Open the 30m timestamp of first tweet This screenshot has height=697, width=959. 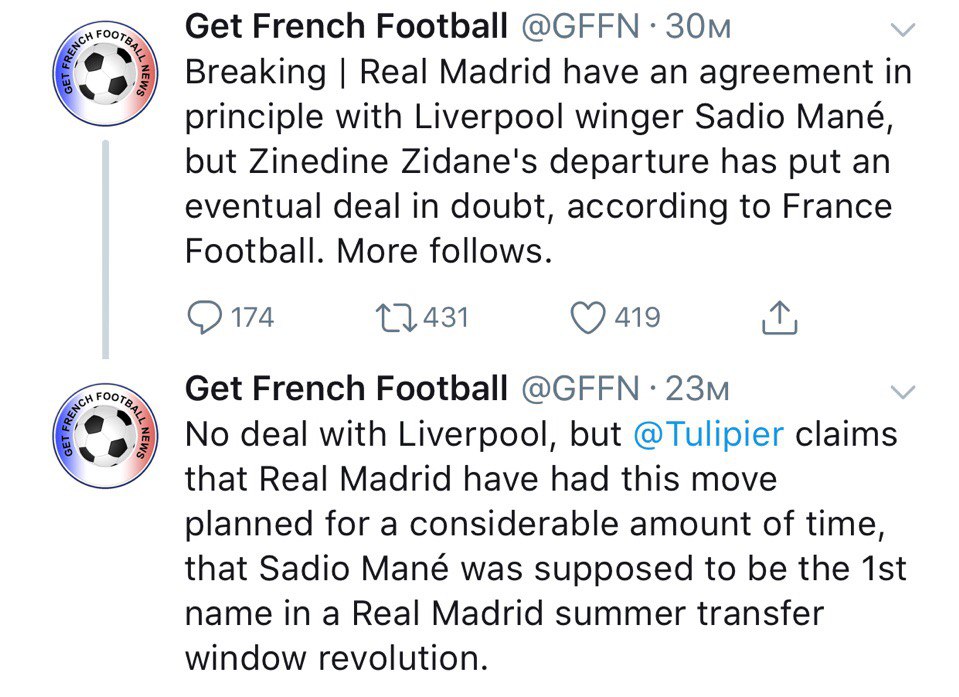pyautogui.click(x=698, y=28)
